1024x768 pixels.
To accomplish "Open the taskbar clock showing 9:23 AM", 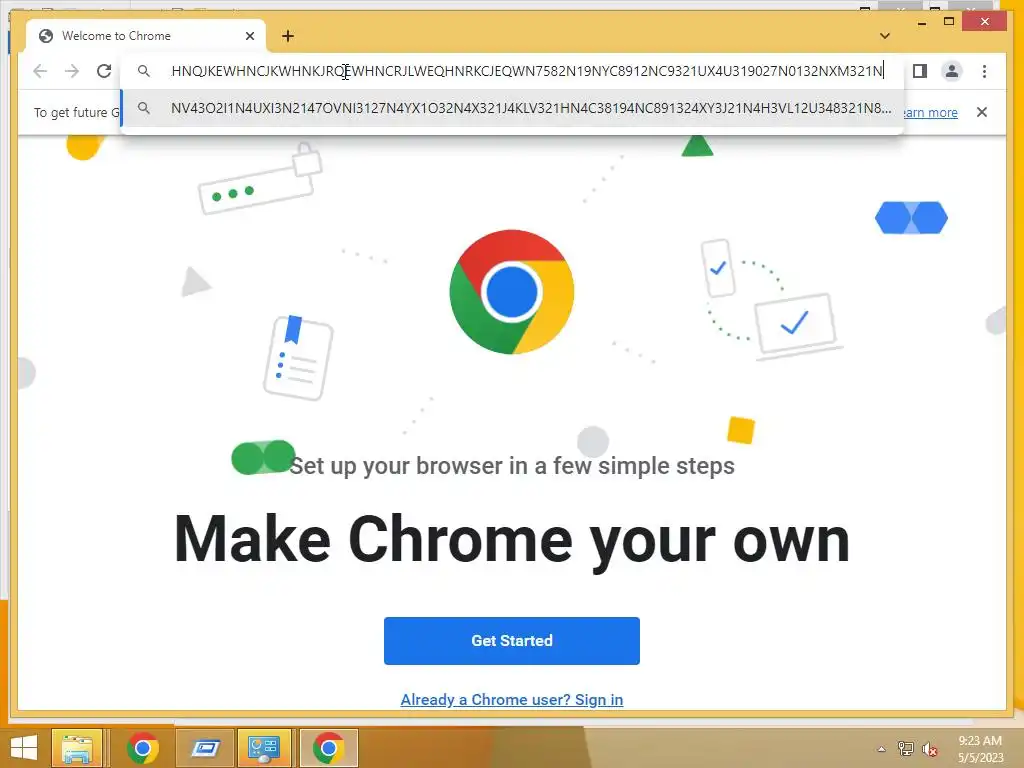I will (x=980, y=748).
